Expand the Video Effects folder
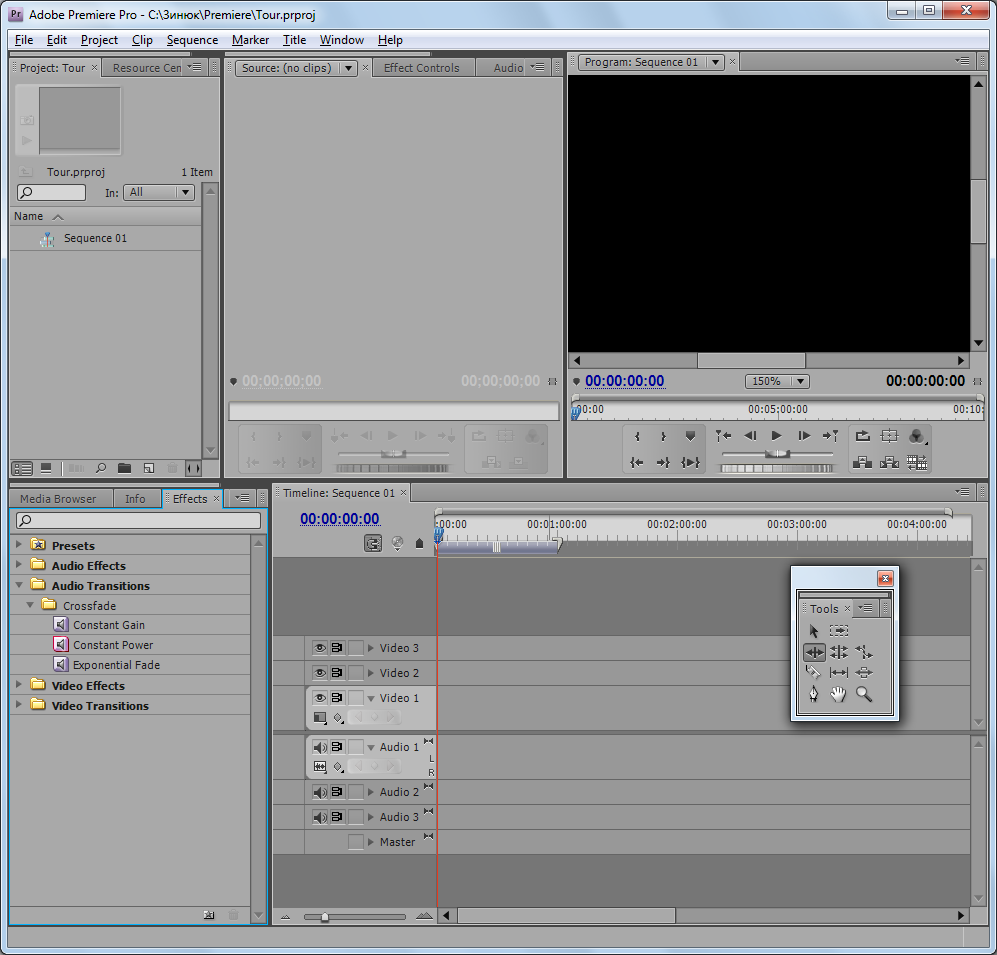Viewport: 997px width, 955px height. [x=18, y=685]
